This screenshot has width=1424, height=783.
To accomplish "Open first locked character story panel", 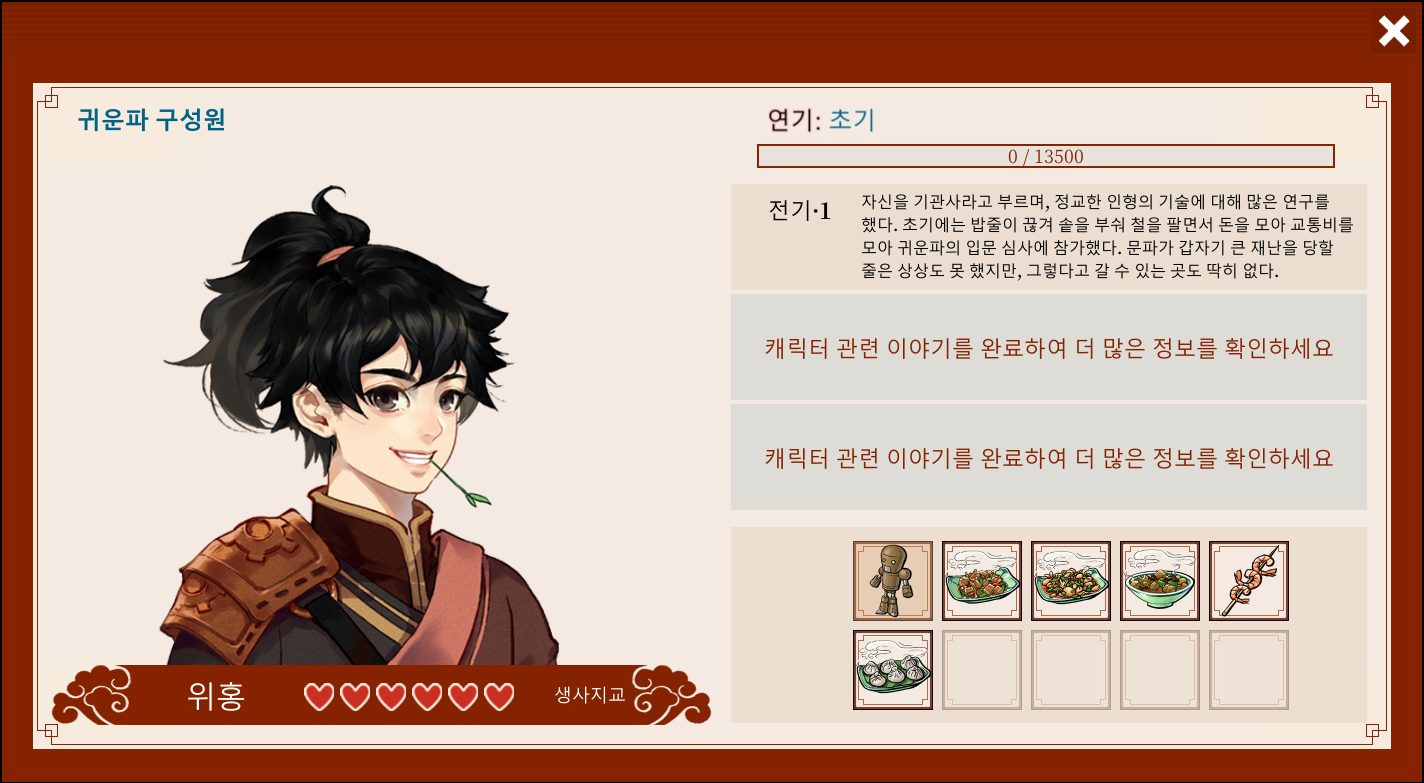I will [x=1049, y=347].
